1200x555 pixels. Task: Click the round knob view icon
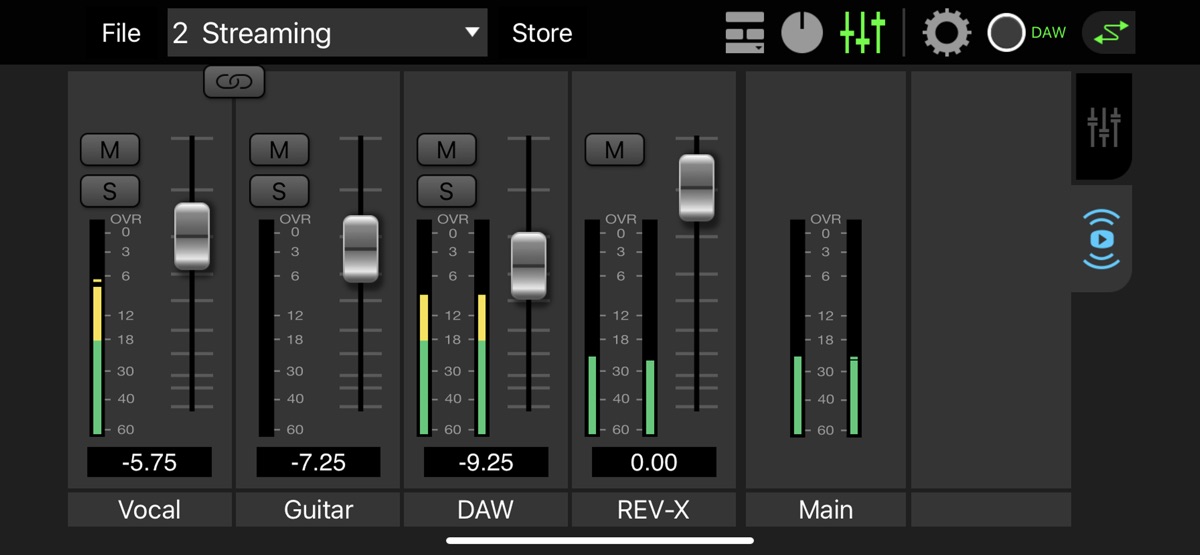802,33
